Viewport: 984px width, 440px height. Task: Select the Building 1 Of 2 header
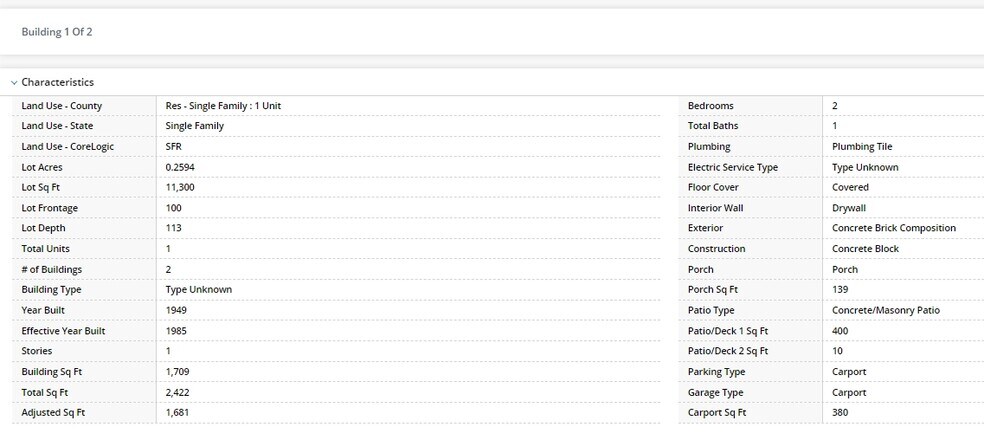point(57,32)
